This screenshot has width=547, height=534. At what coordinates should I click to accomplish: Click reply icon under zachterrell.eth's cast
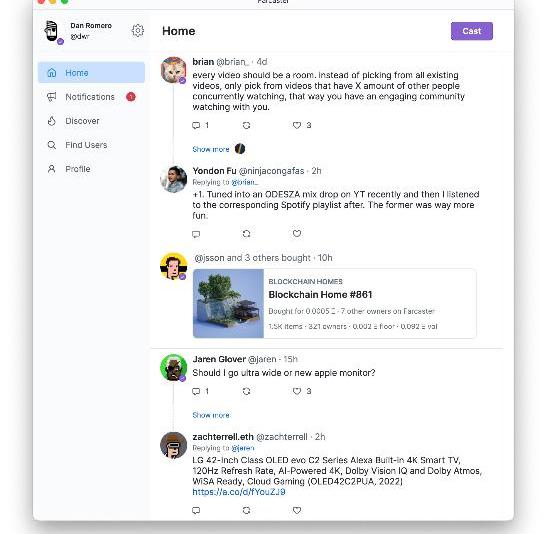coord(196,510)
